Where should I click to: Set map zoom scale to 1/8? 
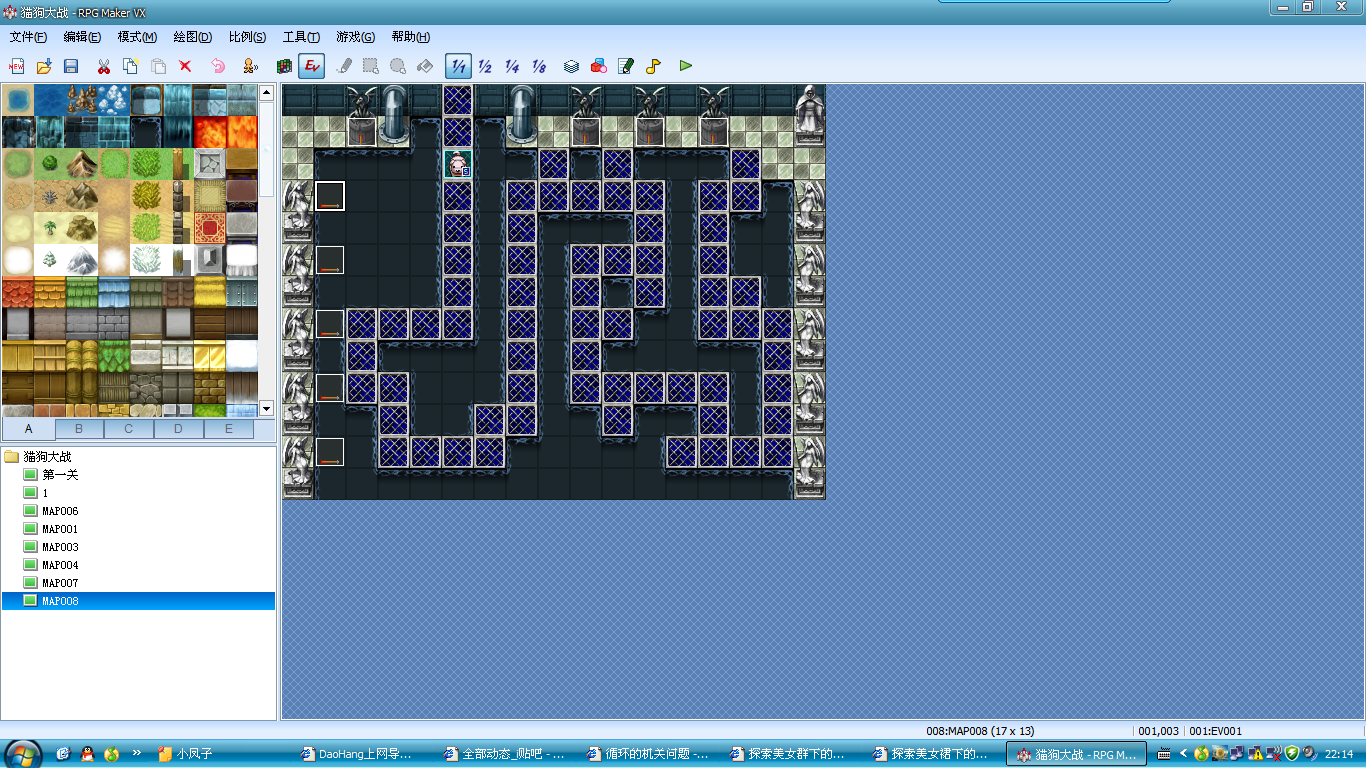539,66
